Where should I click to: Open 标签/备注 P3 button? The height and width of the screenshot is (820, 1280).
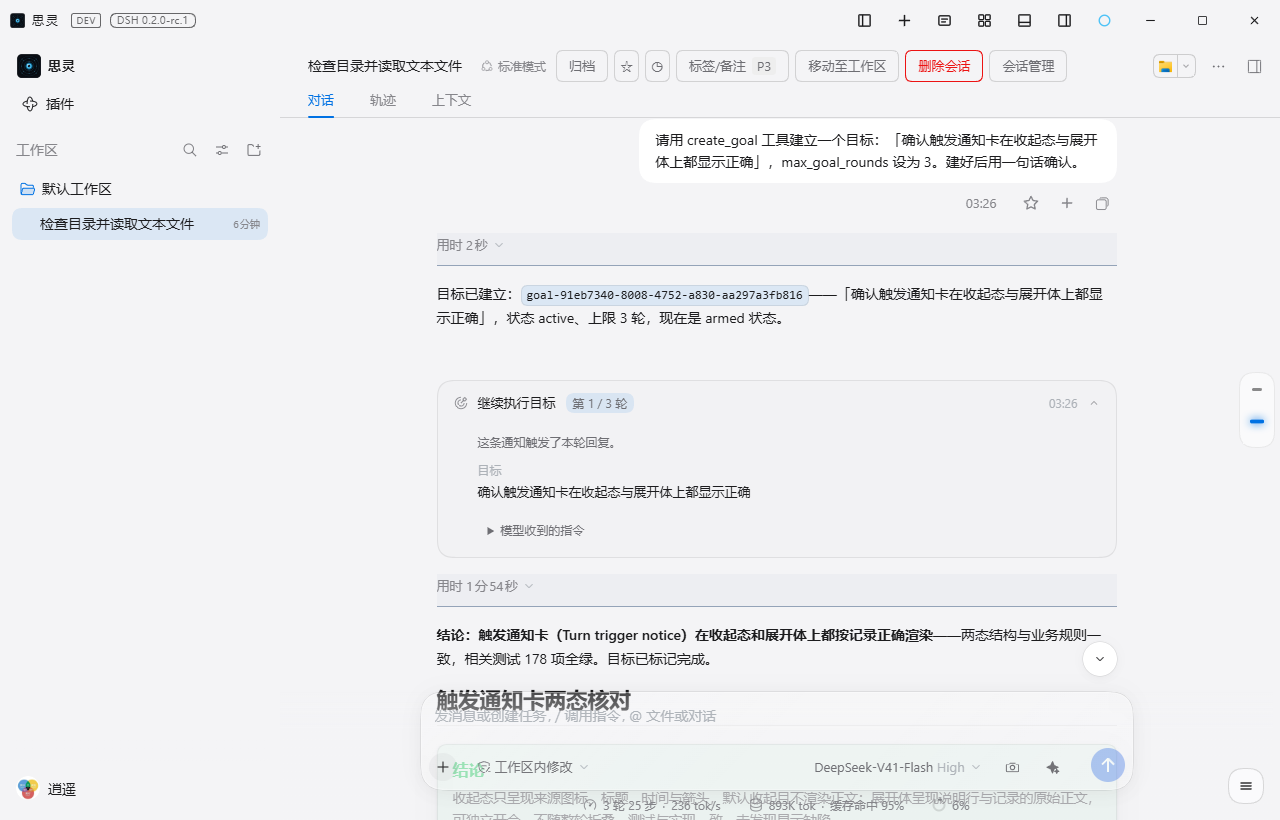[x=732, y=66]
